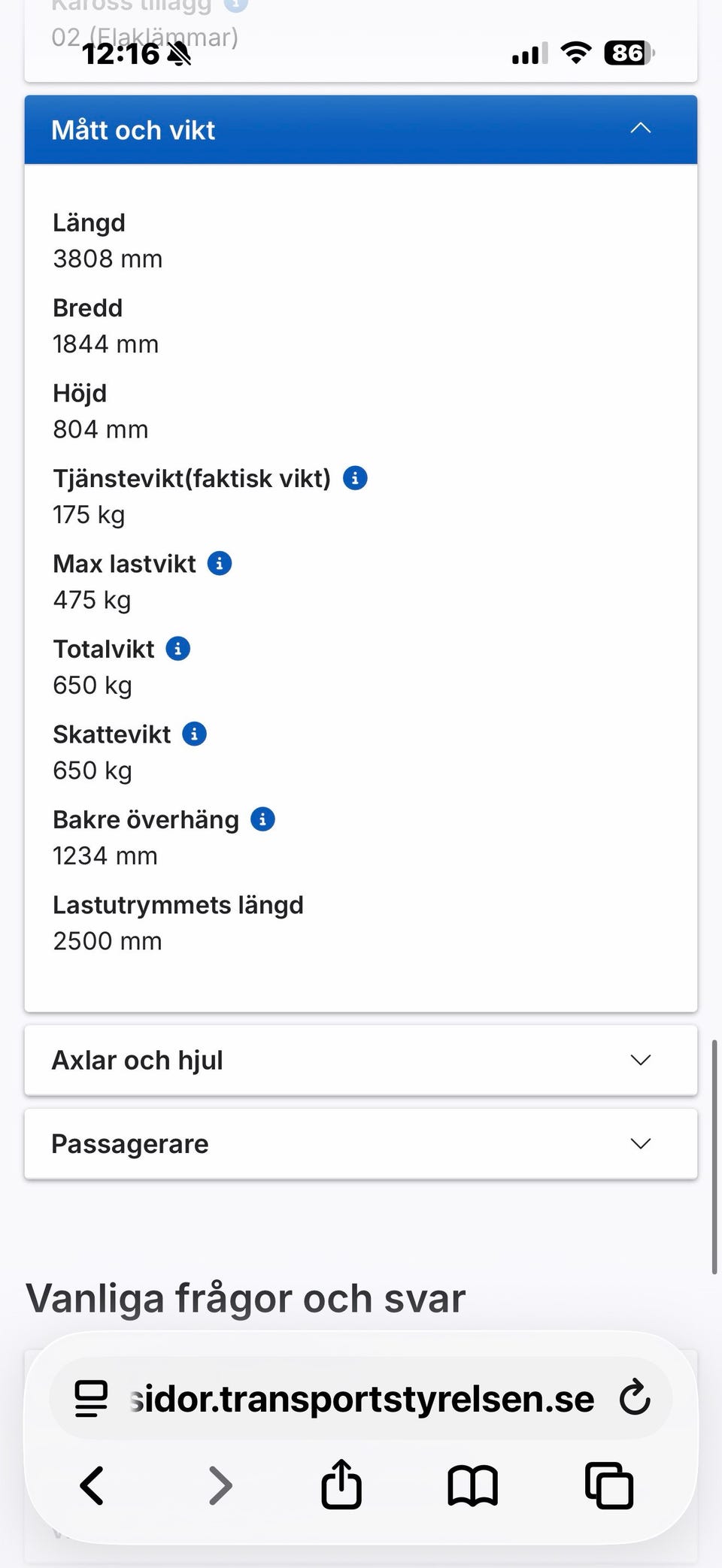
Task: Tap the page scrollbar on right edge
Action: tap(714, 1156)
